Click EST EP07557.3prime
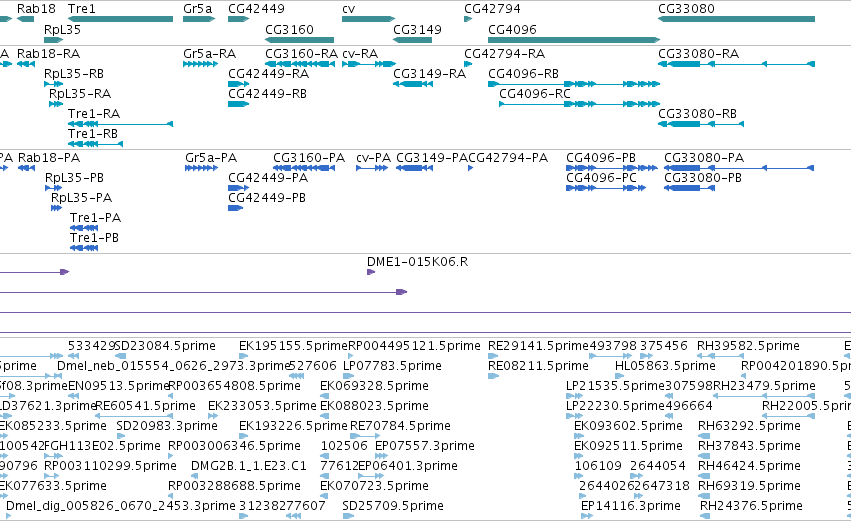Viewport: 851px width, 521px height. pyautogui.click(x=425, y=446)
